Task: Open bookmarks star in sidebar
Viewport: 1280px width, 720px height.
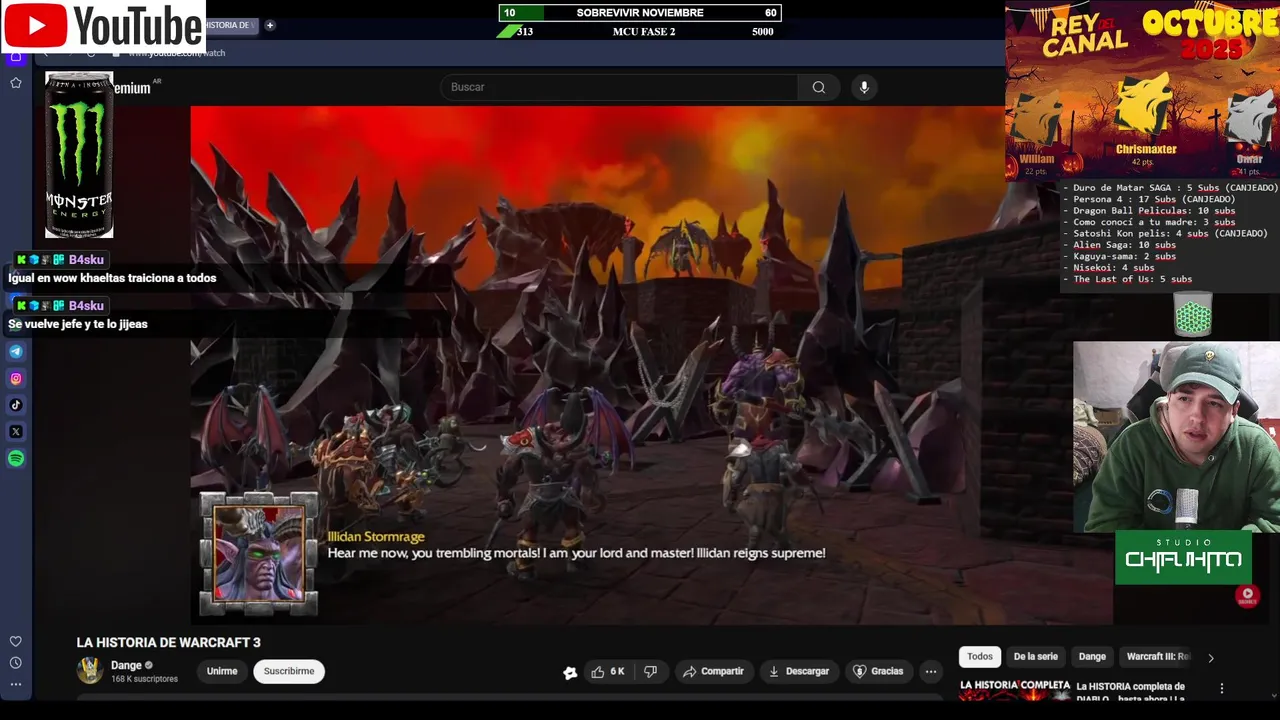Action: 16,83
